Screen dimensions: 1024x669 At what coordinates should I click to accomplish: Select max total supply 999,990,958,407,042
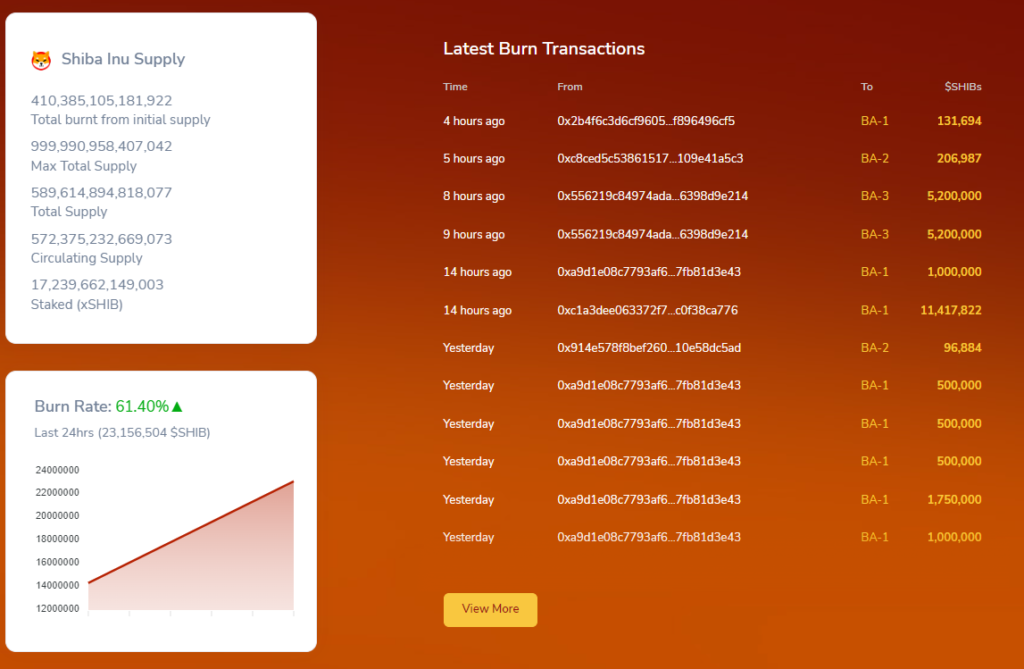[101, 146]
